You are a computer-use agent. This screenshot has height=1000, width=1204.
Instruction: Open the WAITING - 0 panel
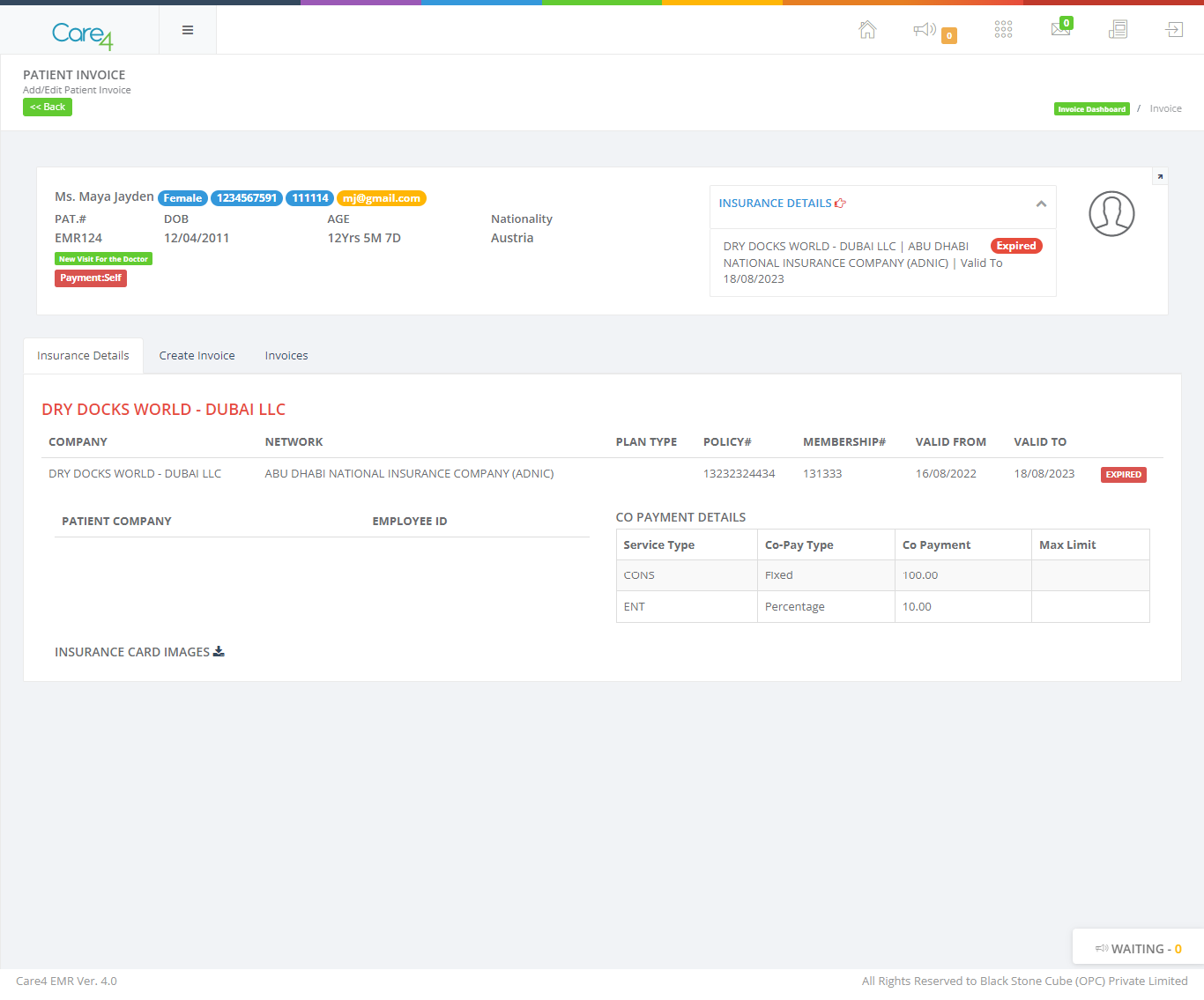(x=1138, y=949)
